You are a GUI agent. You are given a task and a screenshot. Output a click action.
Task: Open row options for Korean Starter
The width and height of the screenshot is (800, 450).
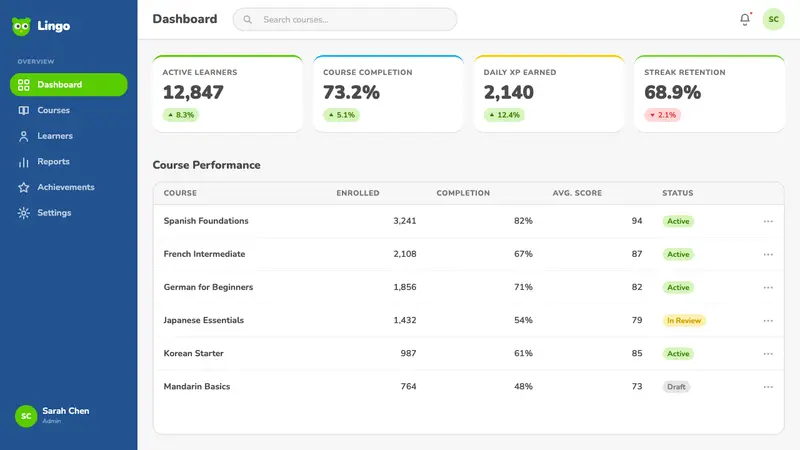tap(768, 354)
